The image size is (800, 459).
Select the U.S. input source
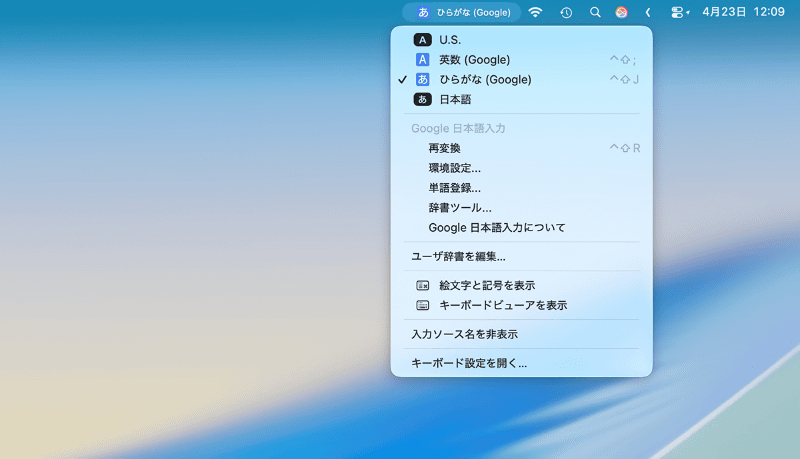pos(521,40)
